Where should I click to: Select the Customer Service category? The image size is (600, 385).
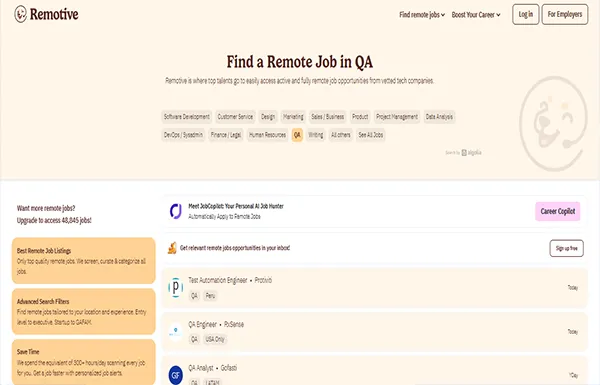coord(235,117)
